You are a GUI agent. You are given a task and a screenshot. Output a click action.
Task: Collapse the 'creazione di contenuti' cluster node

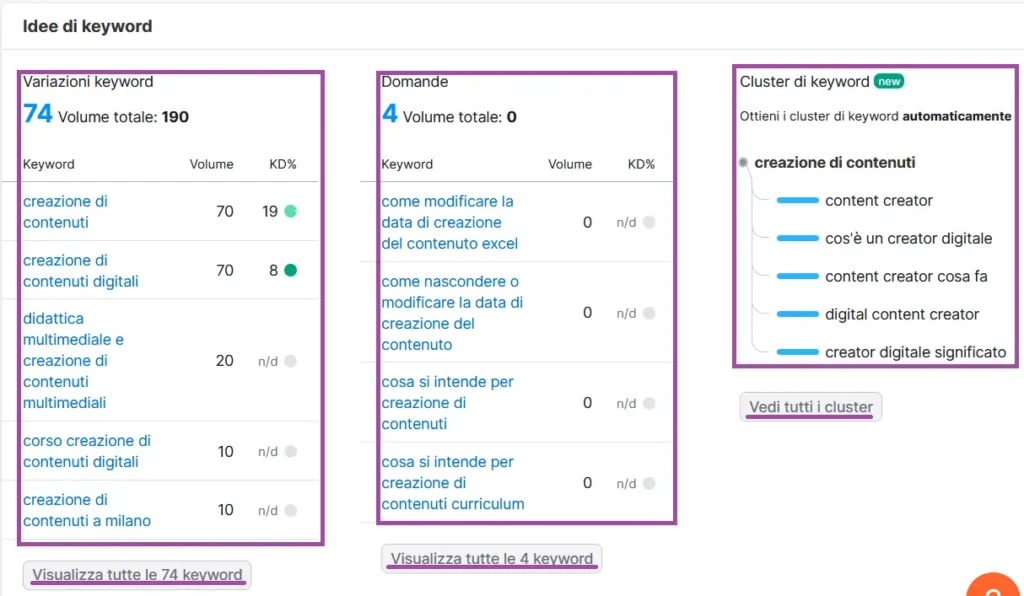743,162
